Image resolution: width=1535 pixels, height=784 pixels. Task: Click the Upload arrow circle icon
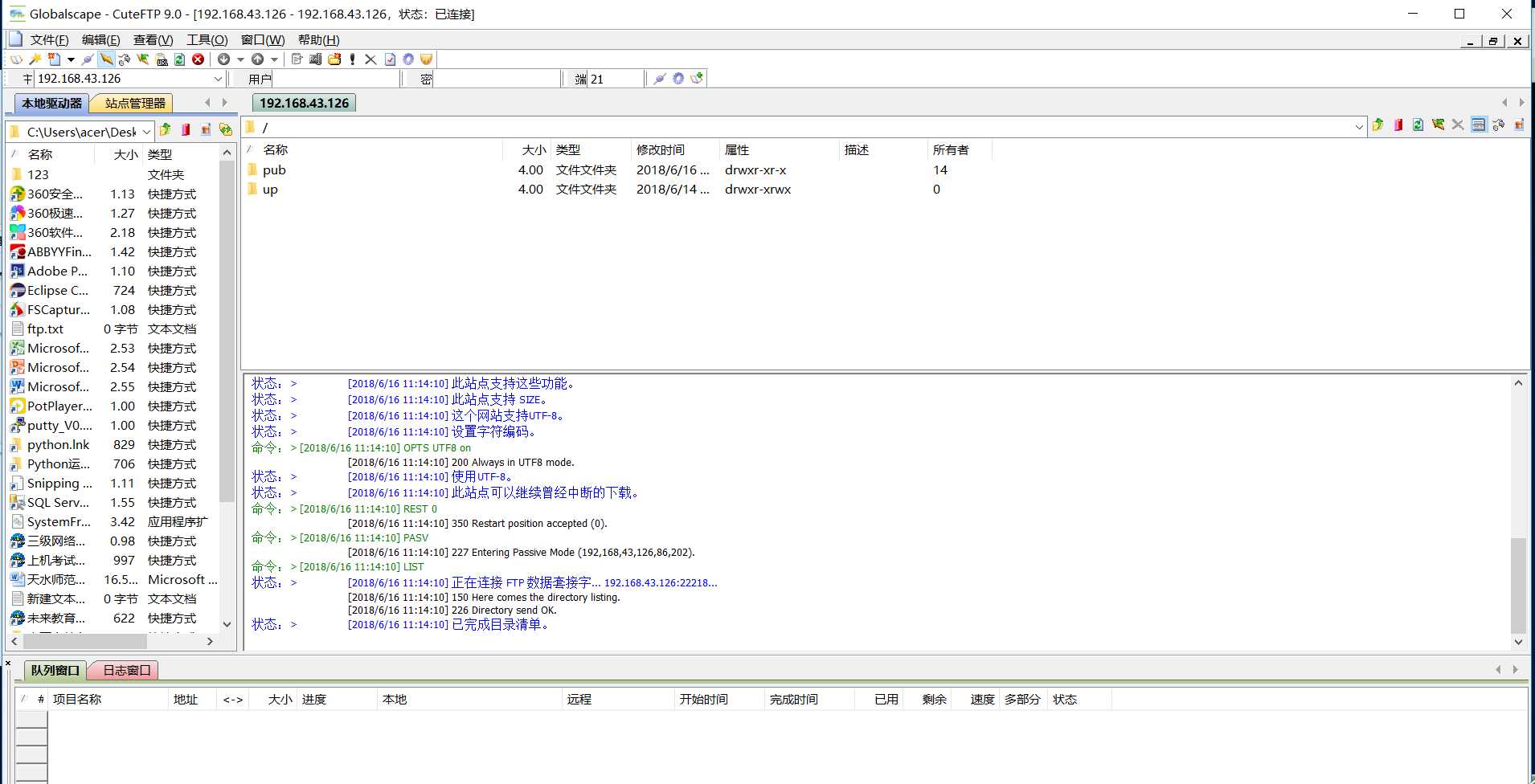click(x=257, y=59)
